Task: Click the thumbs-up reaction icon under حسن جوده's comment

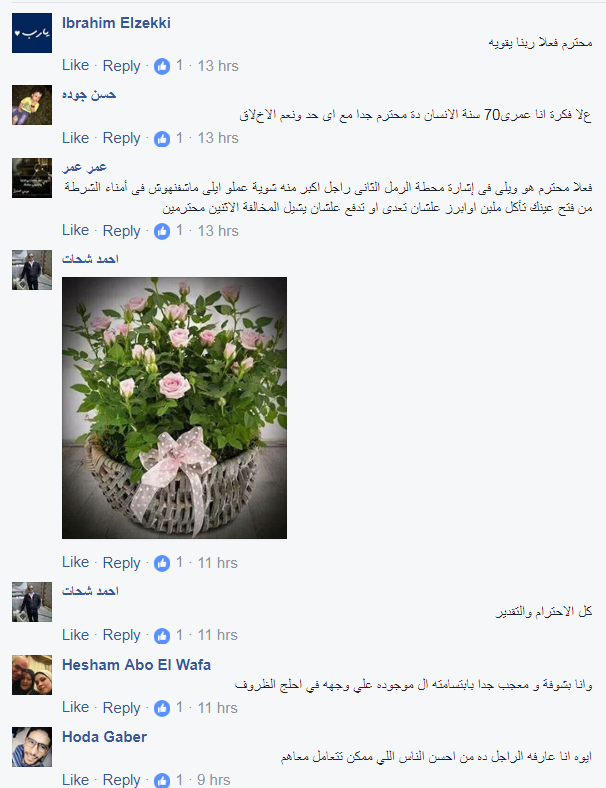Action: click(162, 138)
